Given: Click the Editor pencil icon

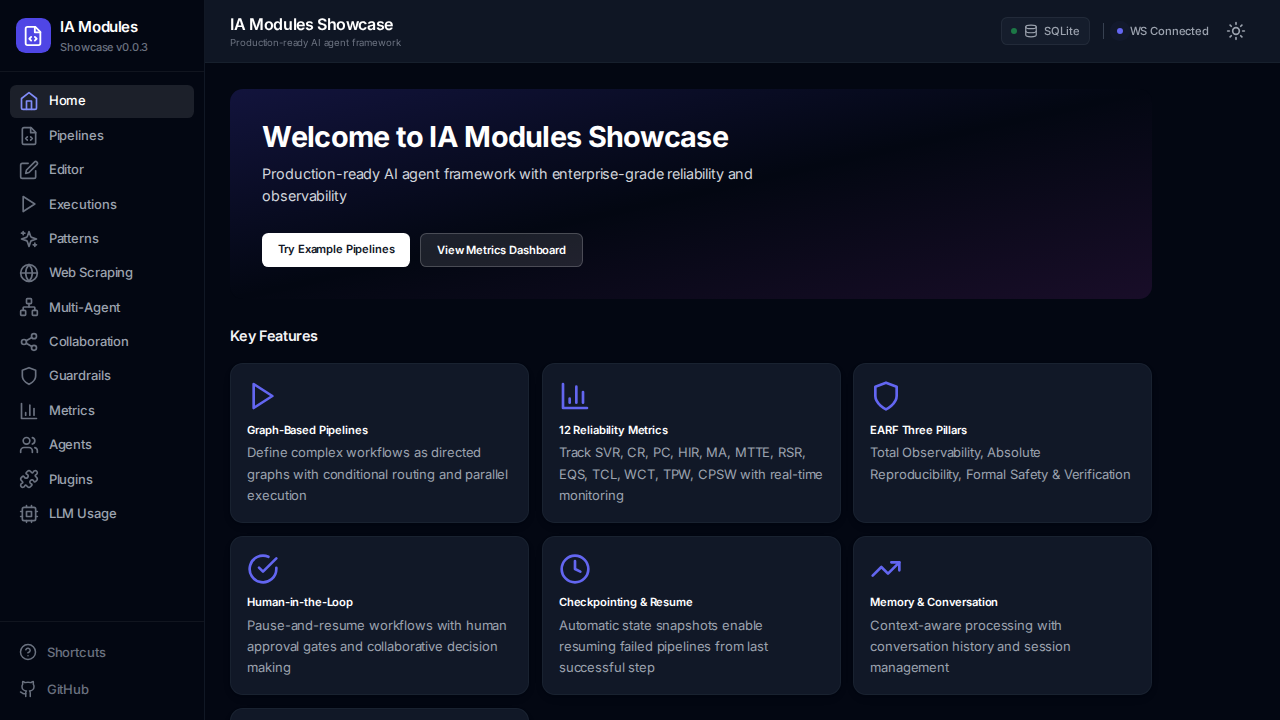Looking at the screenshot, I should 29,170.
